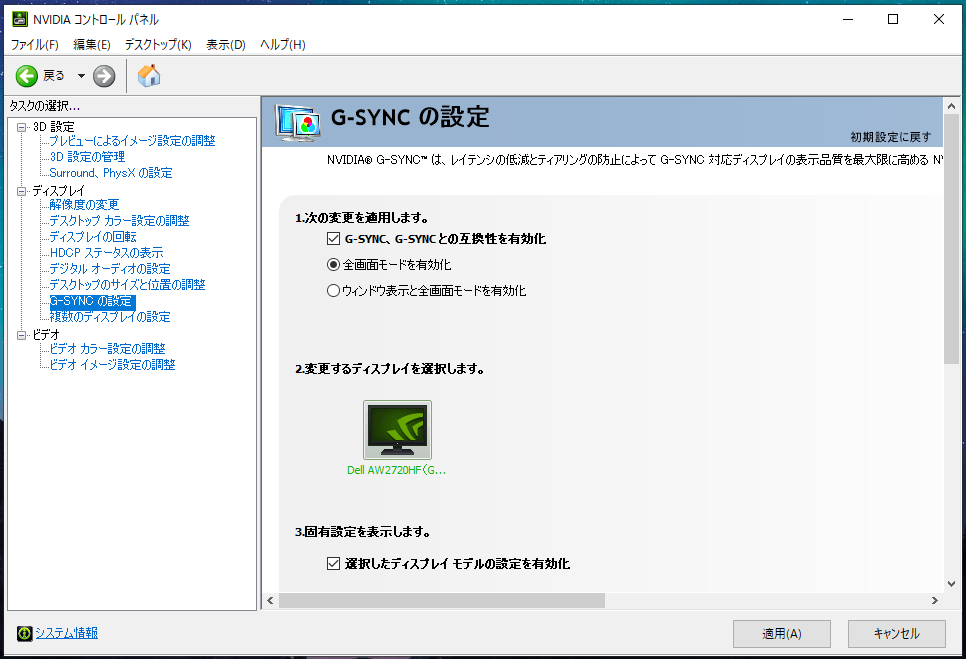Open 複数のディスプレイの設定 page
The width and height of the screenshot is (966, 659).
point(110,317)
